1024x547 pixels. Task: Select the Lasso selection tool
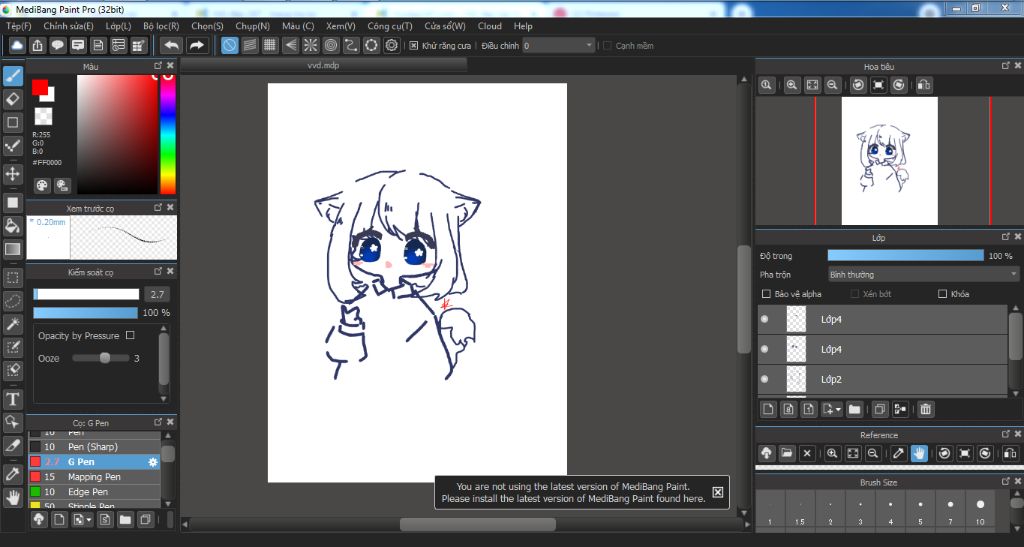[x=12, y=301]
